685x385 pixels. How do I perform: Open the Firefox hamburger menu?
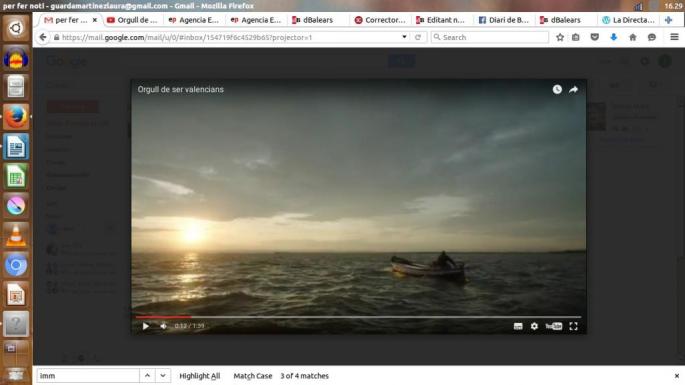coord(674,37)
